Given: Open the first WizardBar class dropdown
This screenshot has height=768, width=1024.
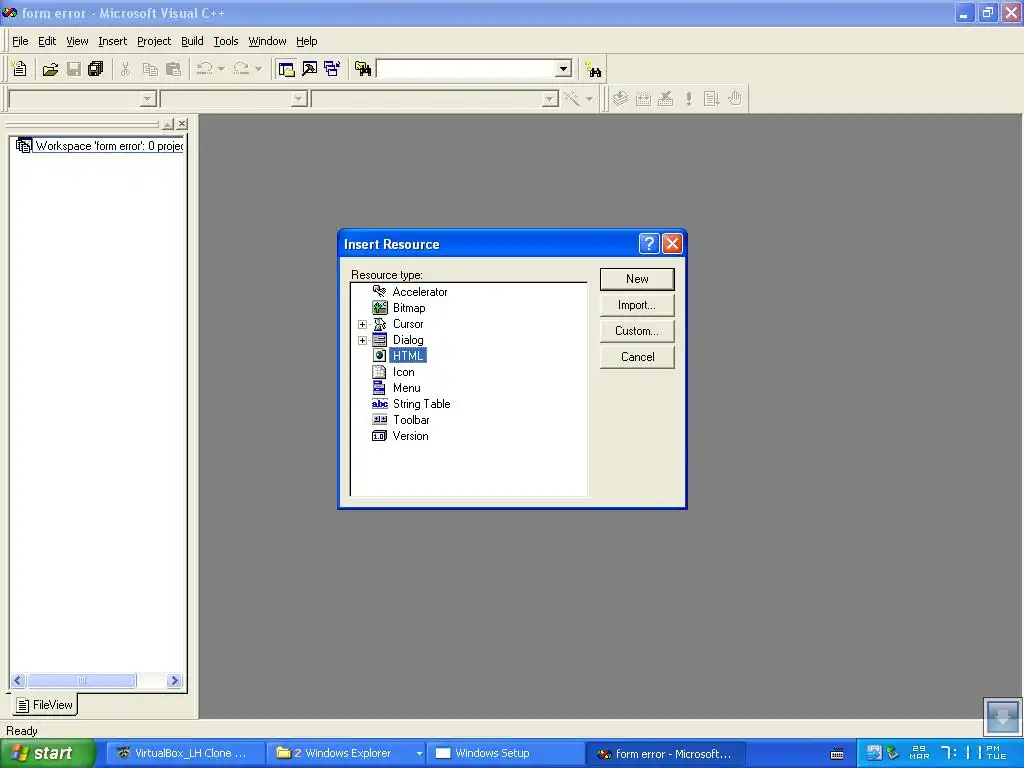Looking at the screenshot, I should pos(148,99).
